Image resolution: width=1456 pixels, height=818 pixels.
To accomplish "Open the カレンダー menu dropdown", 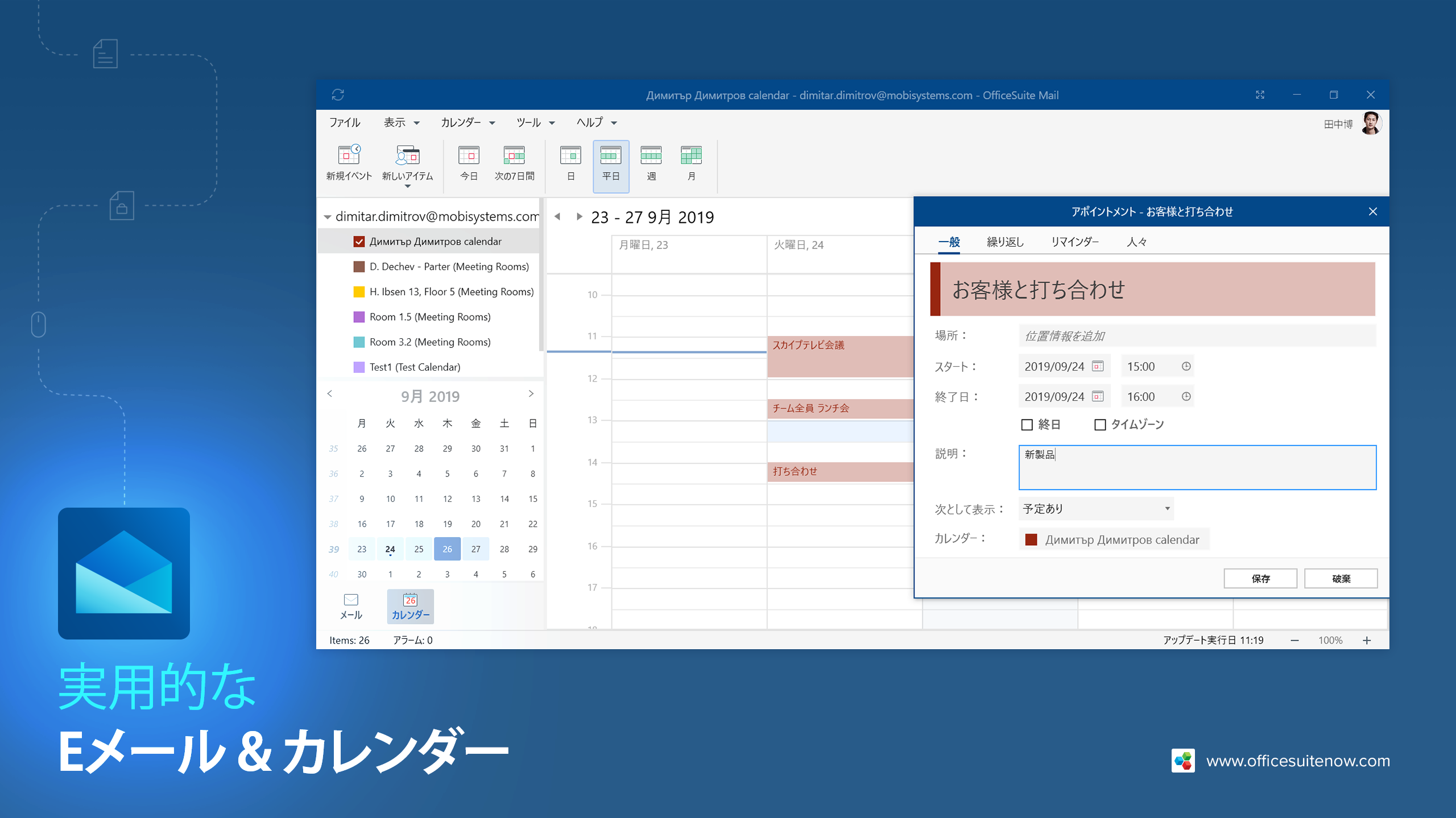I will tap(468, 122).
